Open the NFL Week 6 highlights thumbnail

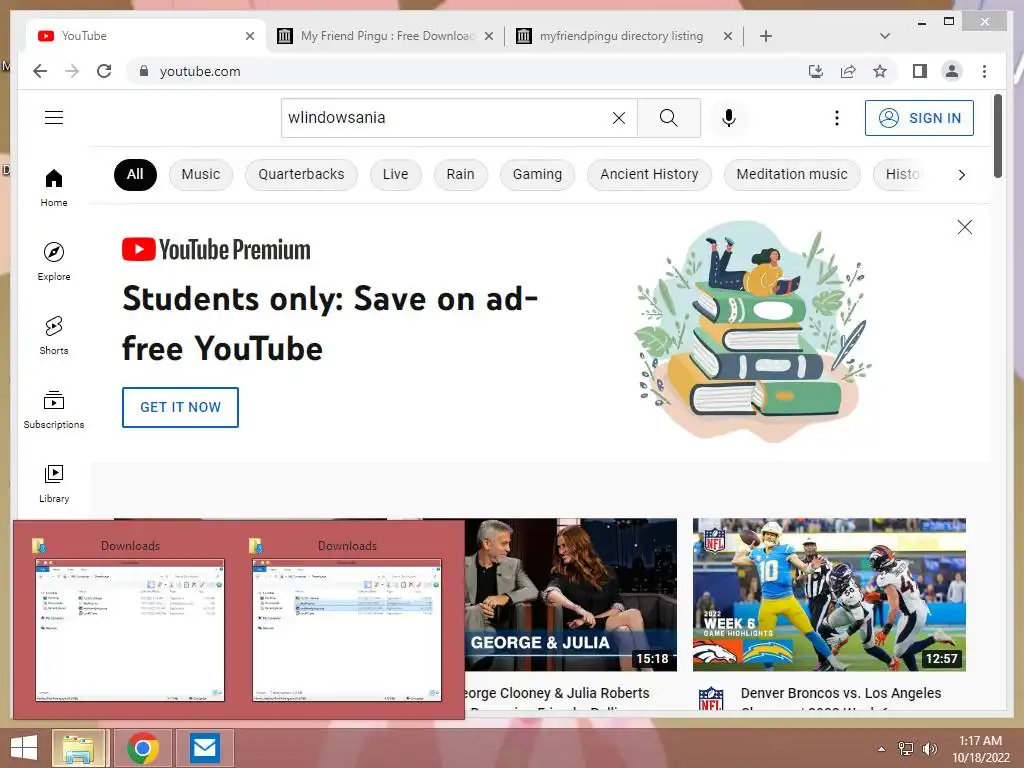(829, 594)
